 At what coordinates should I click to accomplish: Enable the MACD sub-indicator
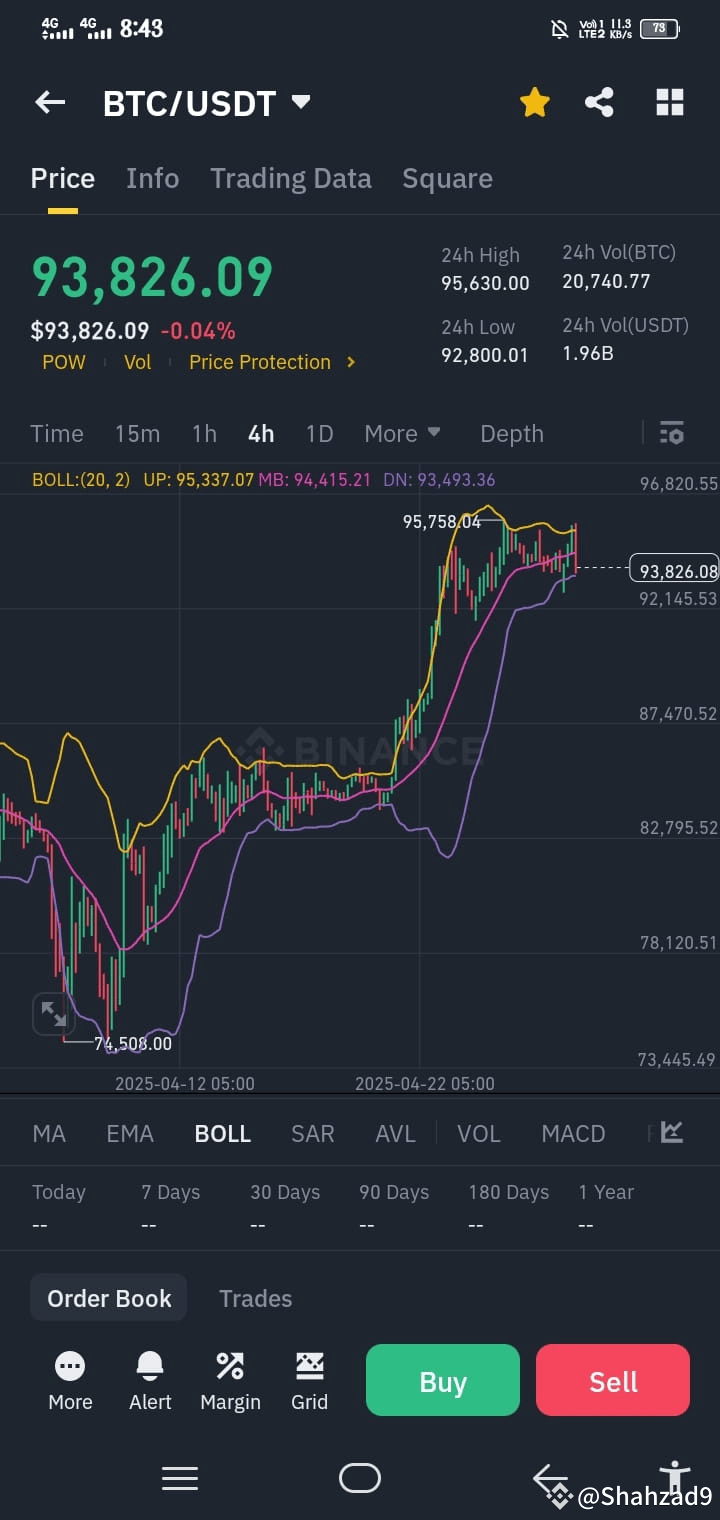coord(573,1133)
